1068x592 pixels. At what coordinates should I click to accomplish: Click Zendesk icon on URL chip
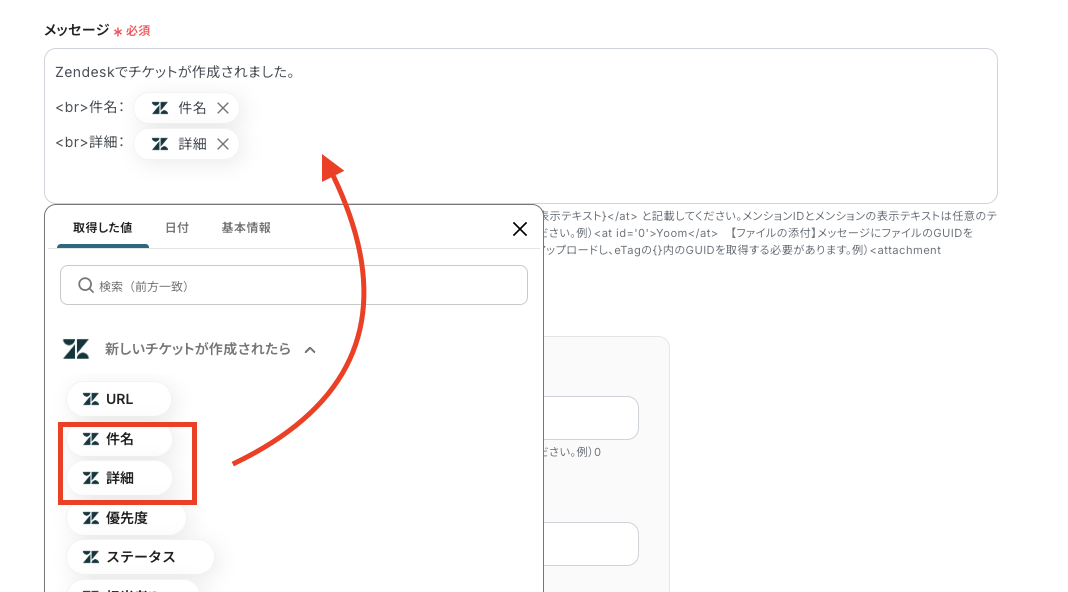click(91, 399)
